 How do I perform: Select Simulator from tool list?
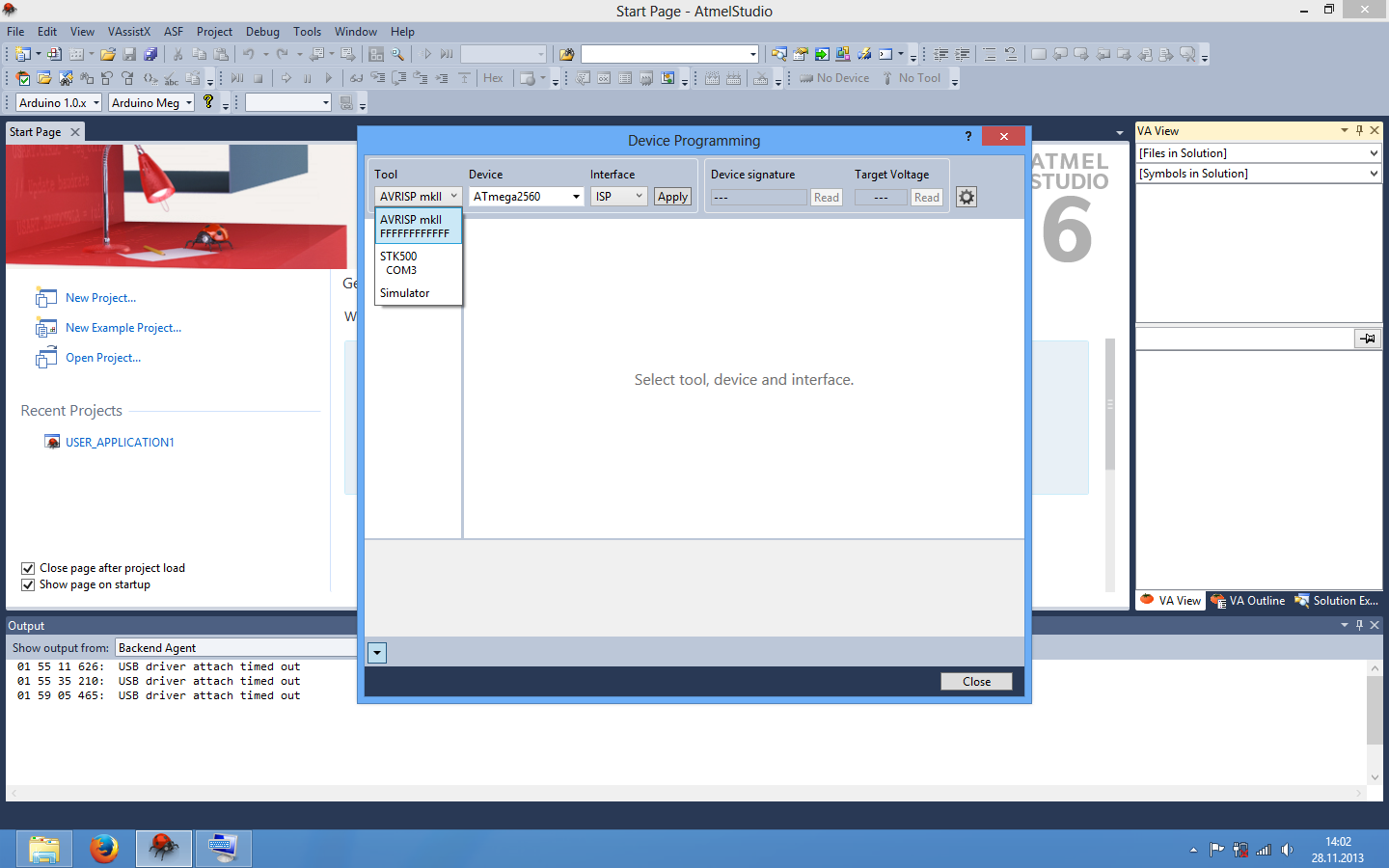click(419, 293)
